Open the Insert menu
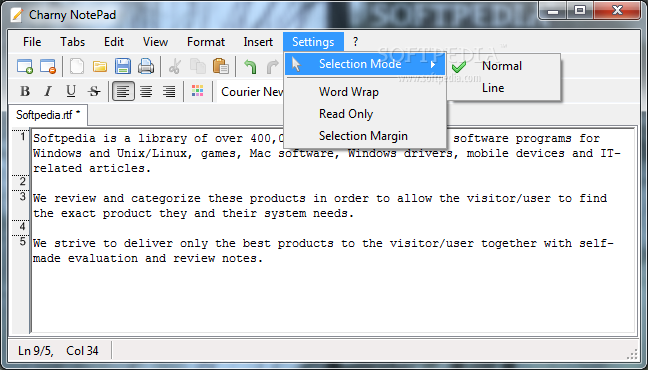 258,42
